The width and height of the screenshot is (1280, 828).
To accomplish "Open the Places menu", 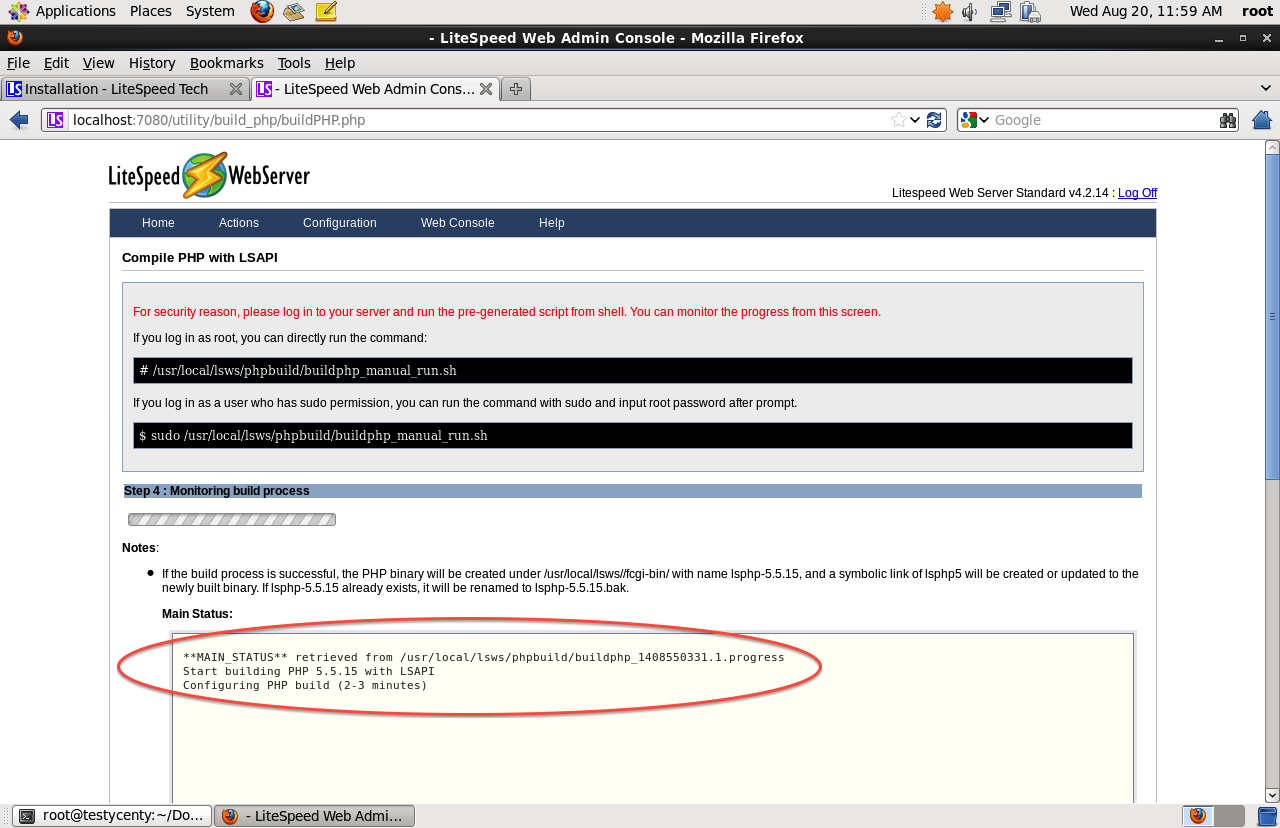I will pos(151,11).
